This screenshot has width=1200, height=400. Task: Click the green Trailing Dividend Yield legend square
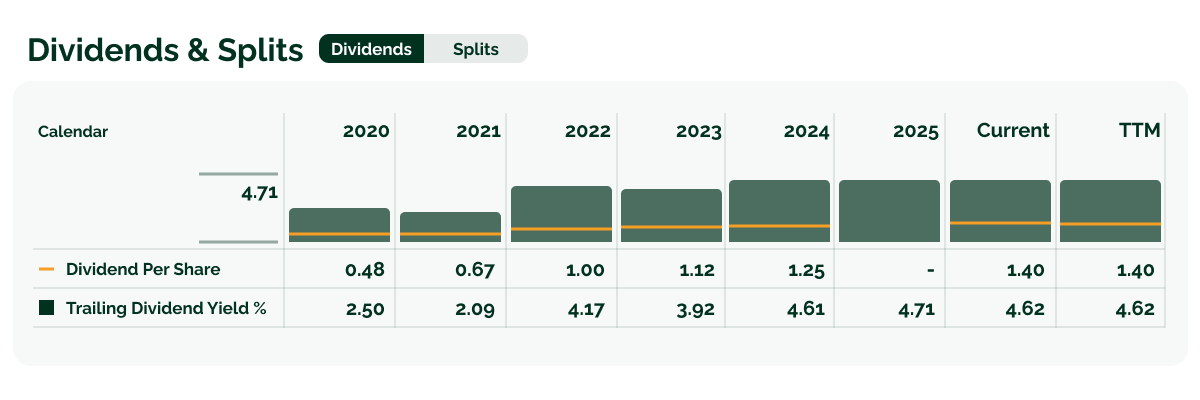click(x=46, y=309)
